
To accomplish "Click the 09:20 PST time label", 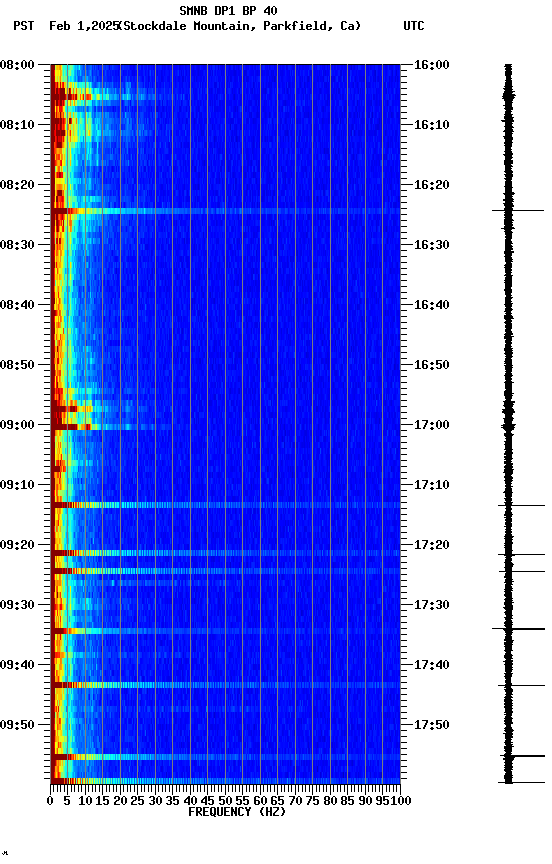I will click(17, 546).
